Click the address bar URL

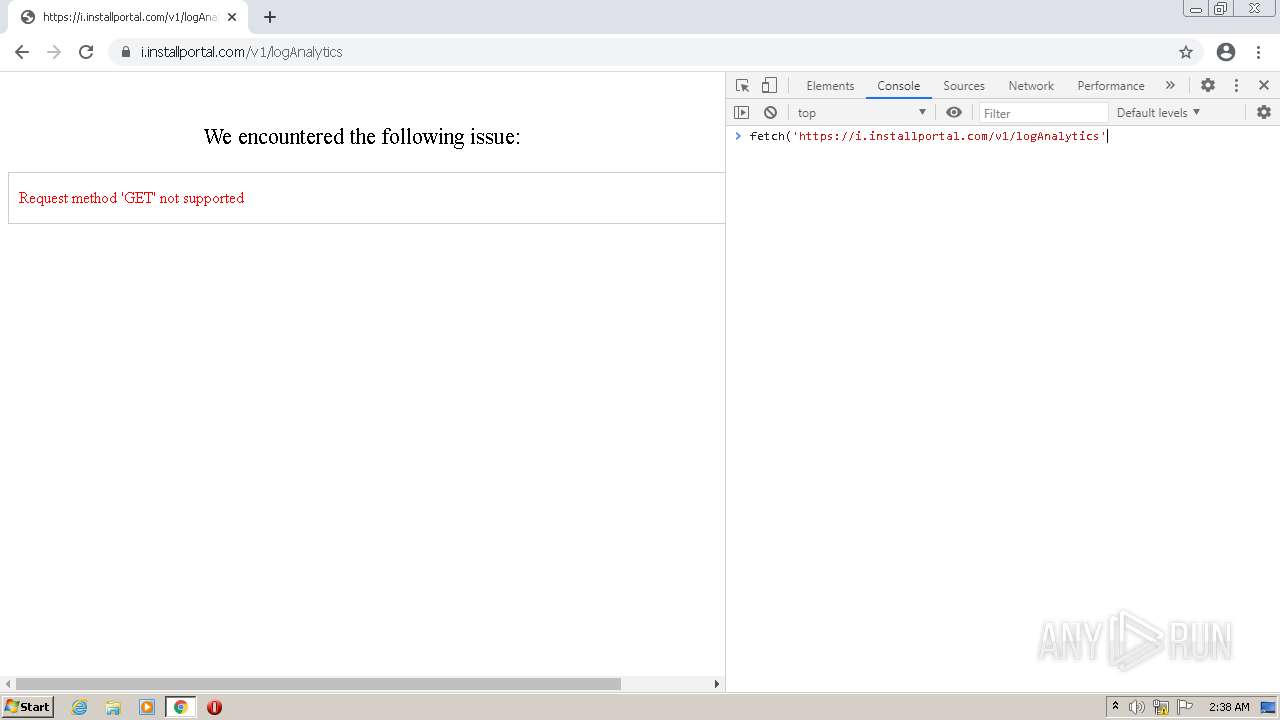241,52
